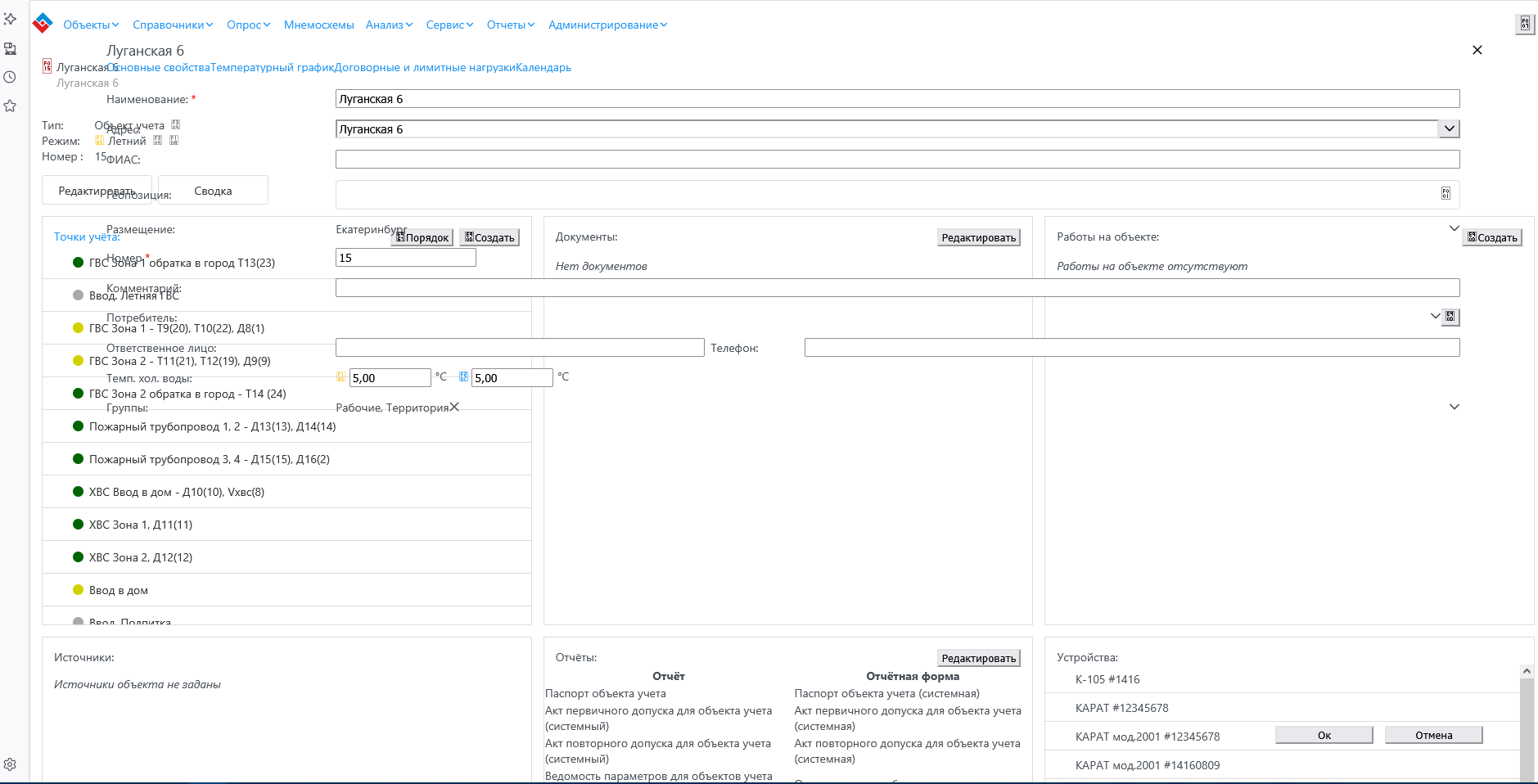
Task: Open the Опрос menu
Action: point(249,25)
